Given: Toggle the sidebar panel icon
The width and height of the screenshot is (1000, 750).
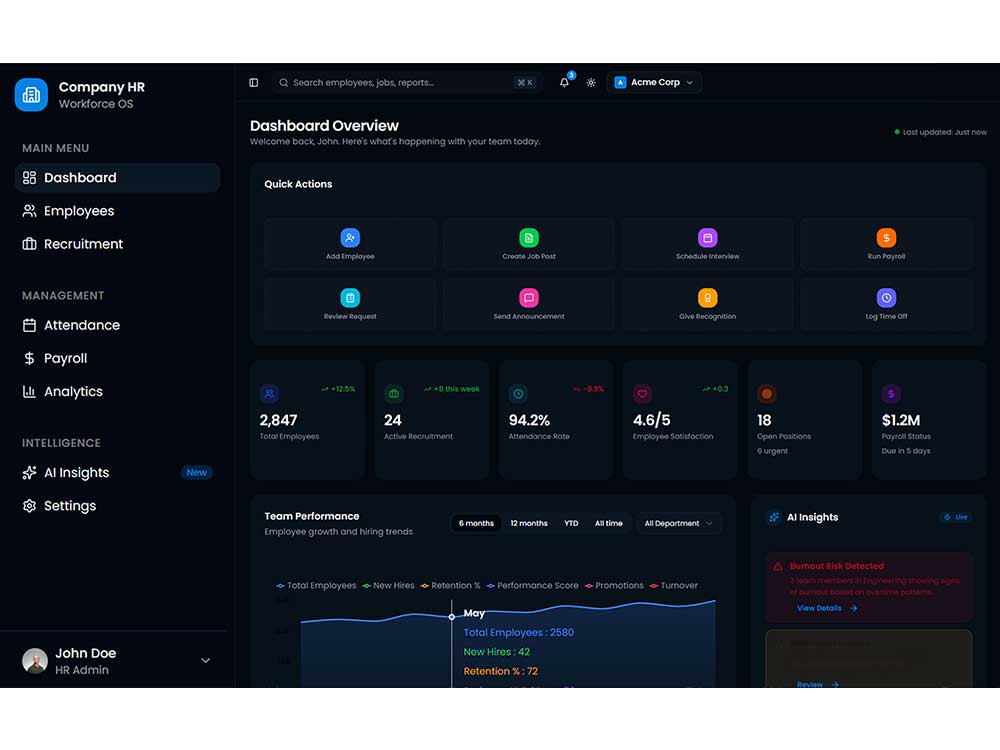Looking at the screenshot, I should click(254, 82).
